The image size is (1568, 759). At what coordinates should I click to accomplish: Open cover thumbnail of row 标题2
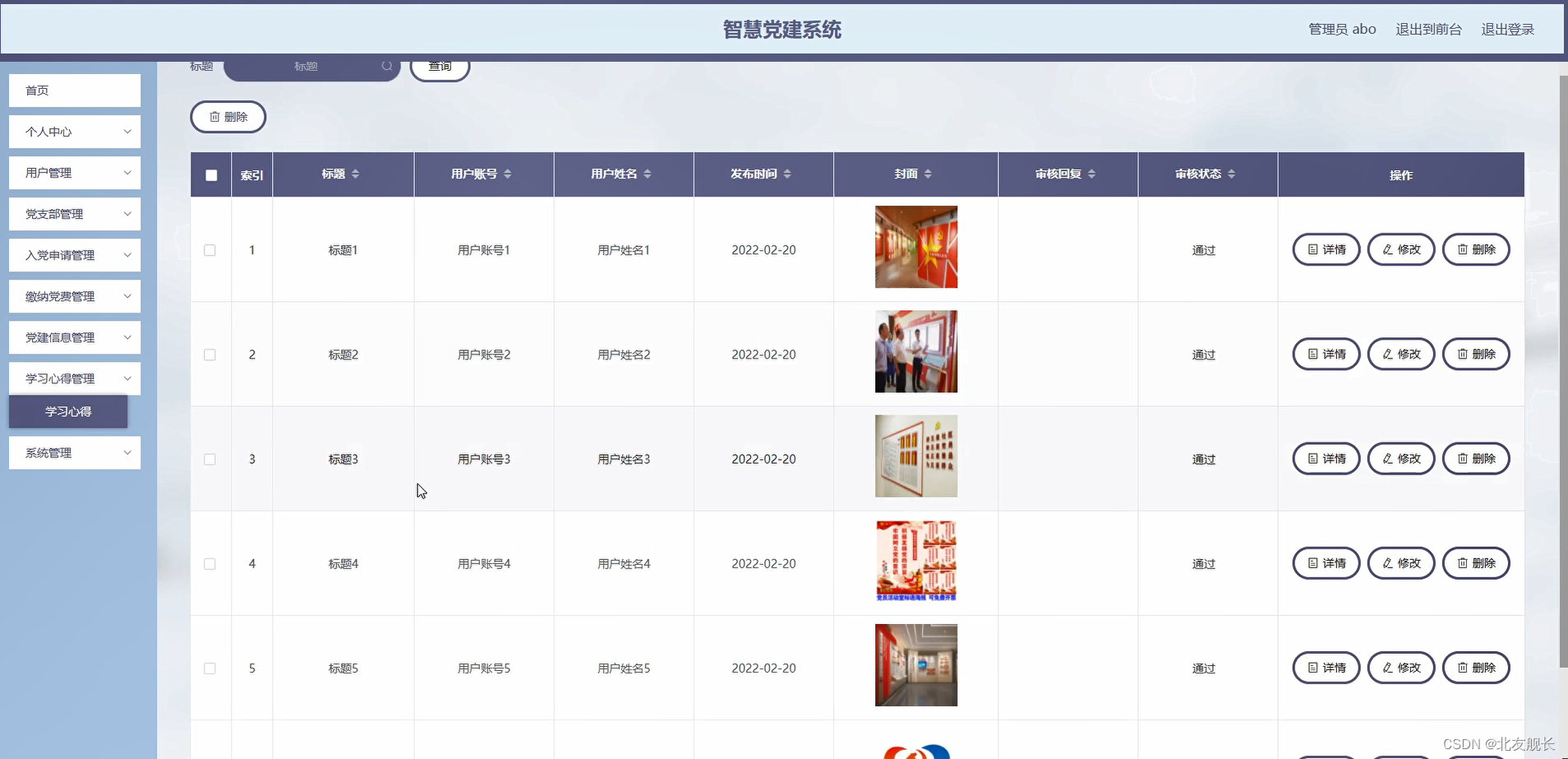(915, 351)
